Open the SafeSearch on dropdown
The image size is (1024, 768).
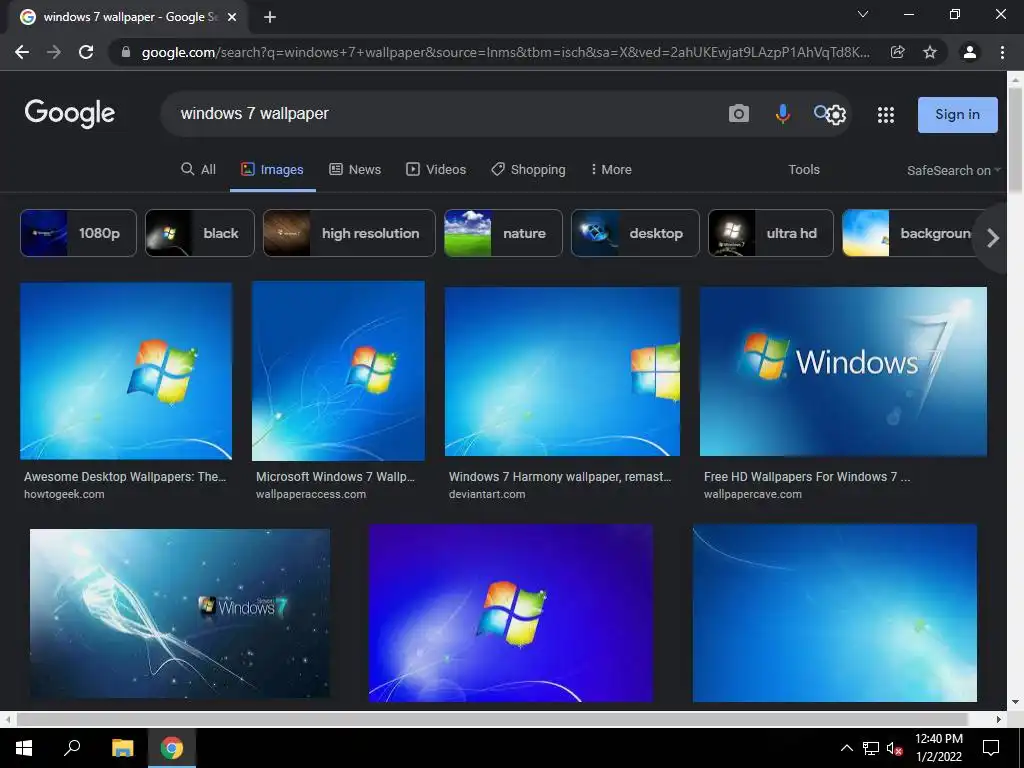click(x=953, y=170)
